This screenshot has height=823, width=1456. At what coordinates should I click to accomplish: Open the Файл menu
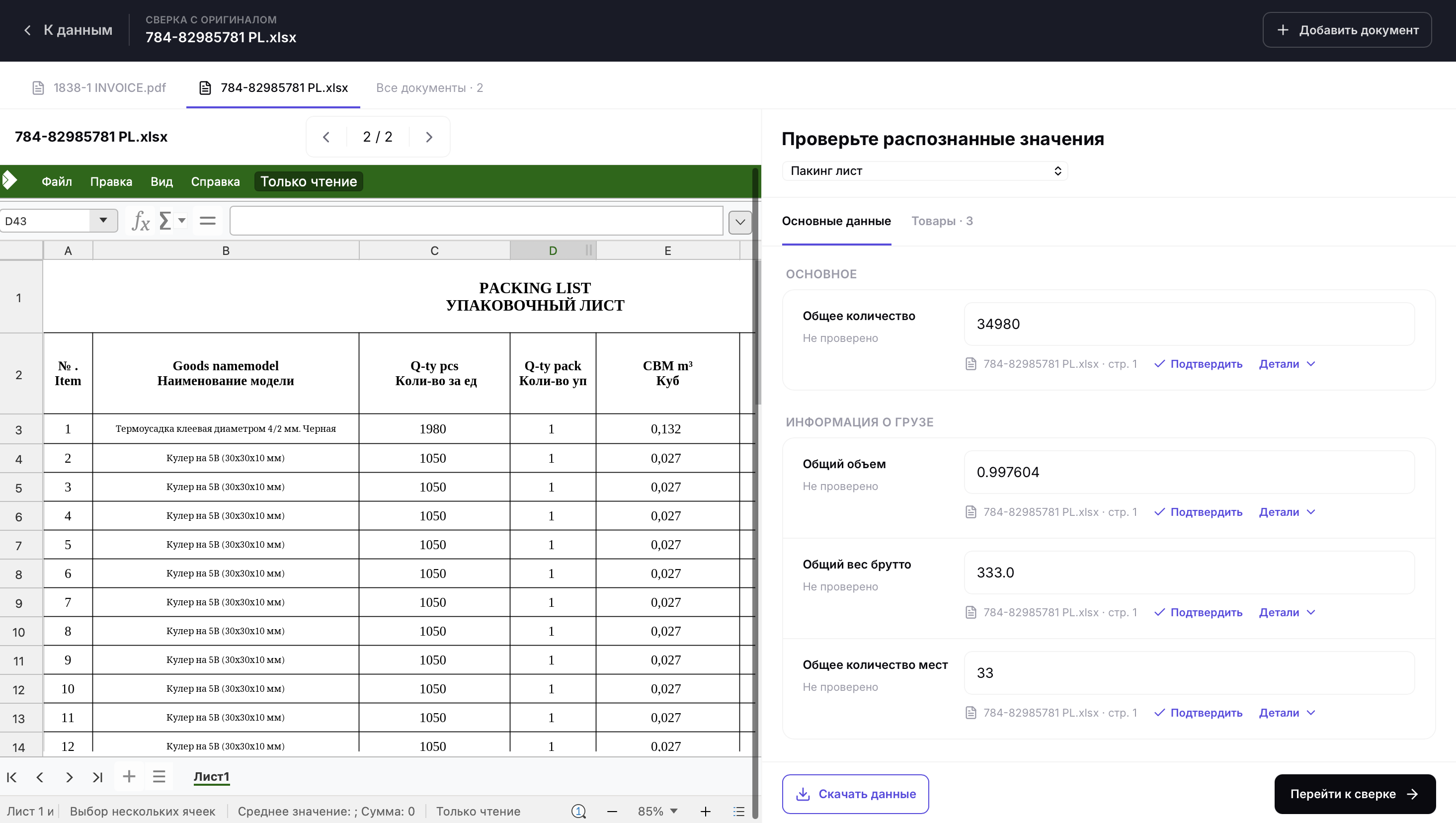click(x=57, y=181)
